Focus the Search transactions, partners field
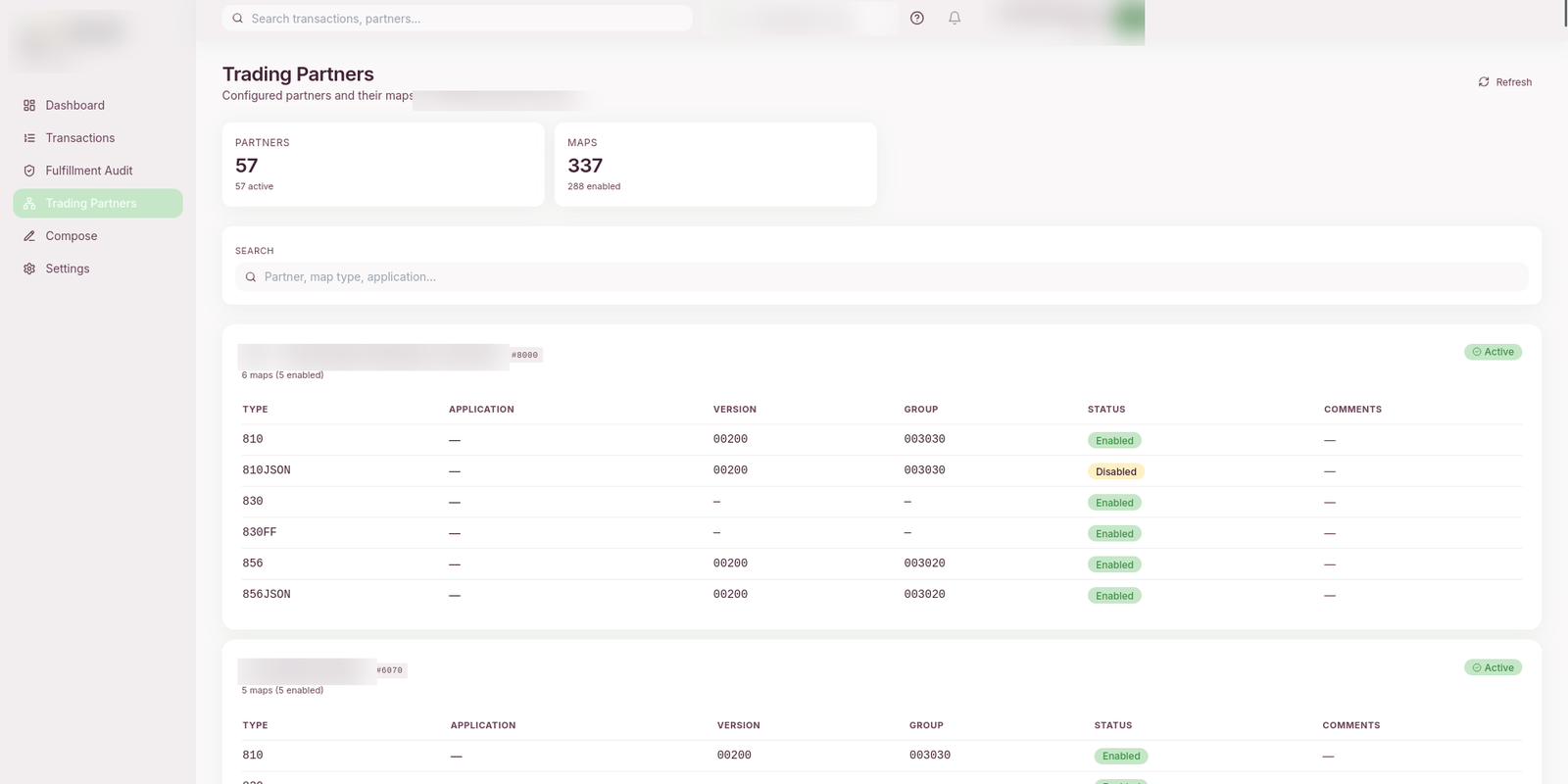This screenshot has width=1568, height=784. click(x=457, y=19)
